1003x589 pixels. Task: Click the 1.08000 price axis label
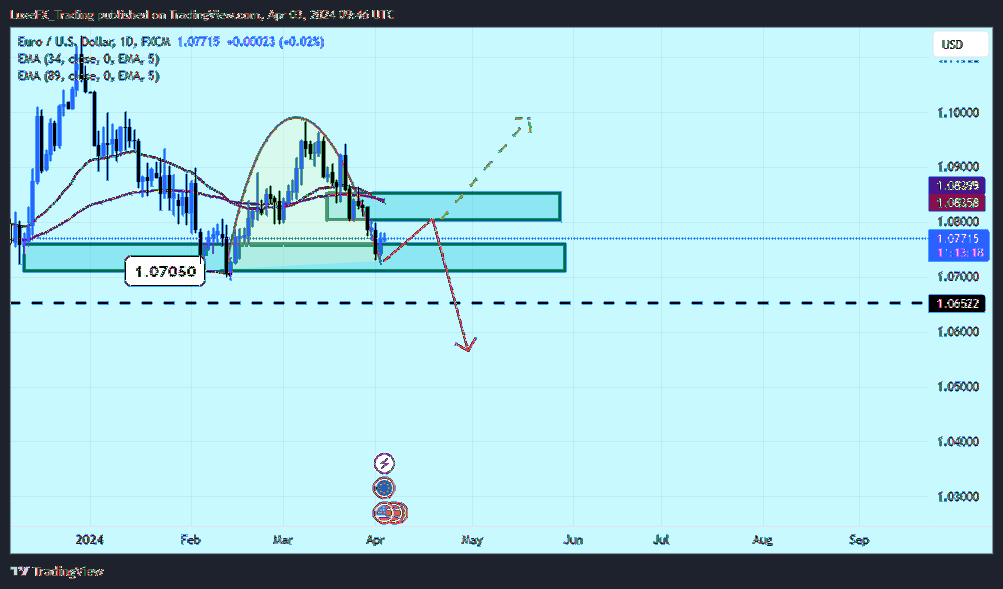(958, 221)
